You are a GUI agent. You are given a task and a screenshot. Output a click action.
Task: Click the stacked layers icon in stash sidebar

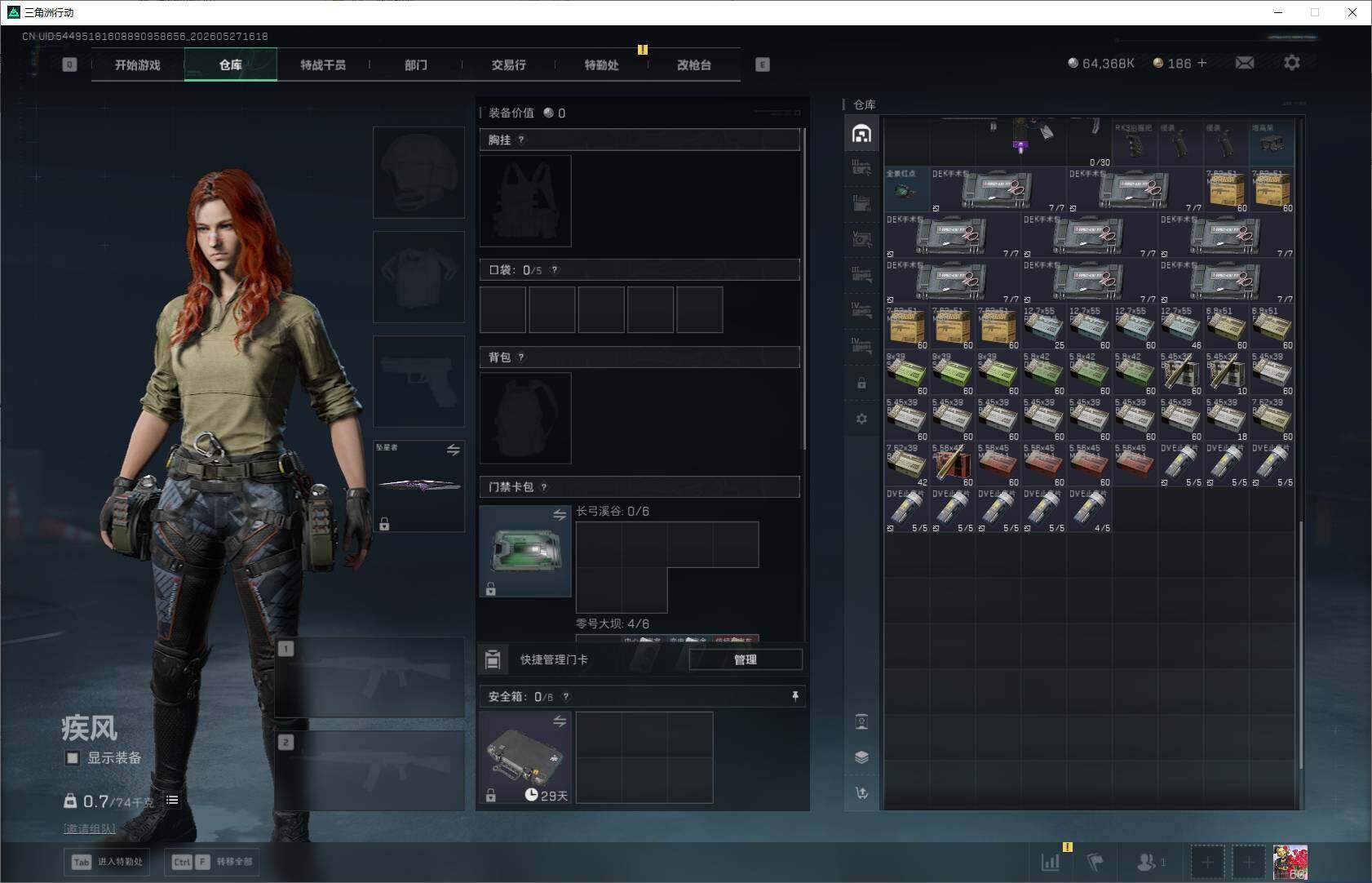(861, 757)
